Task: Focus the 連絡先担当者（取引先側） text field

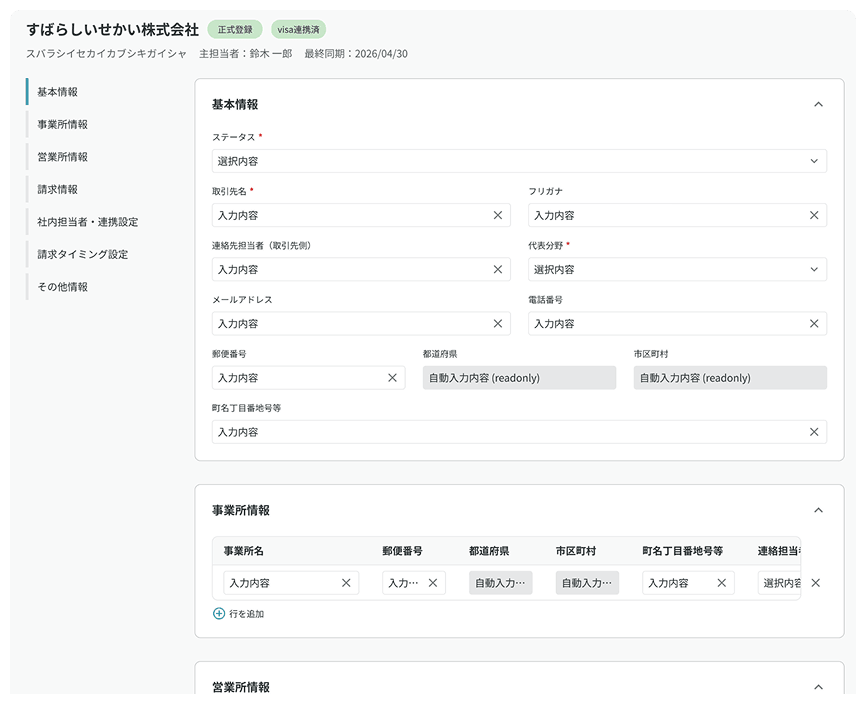Action: (x=361, y=269)
